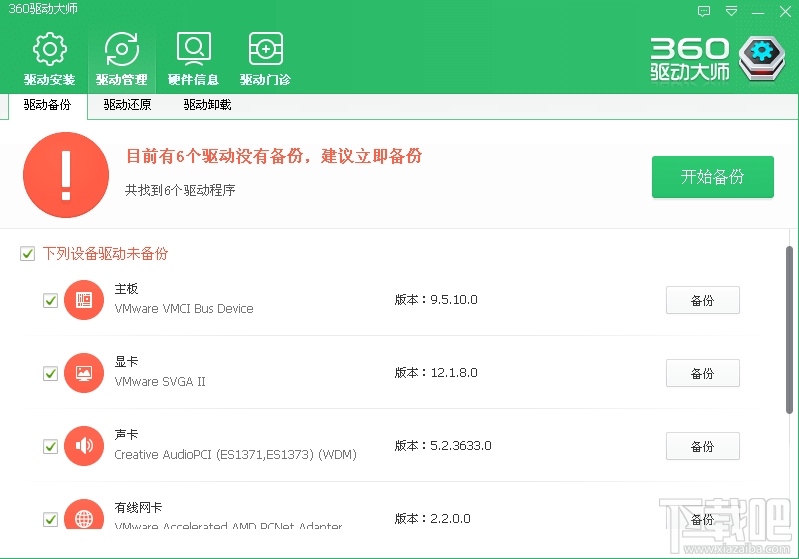Switch to the 驱动备份 tab
The height and width of the screenshot is (559, 799).
[47, 105]
